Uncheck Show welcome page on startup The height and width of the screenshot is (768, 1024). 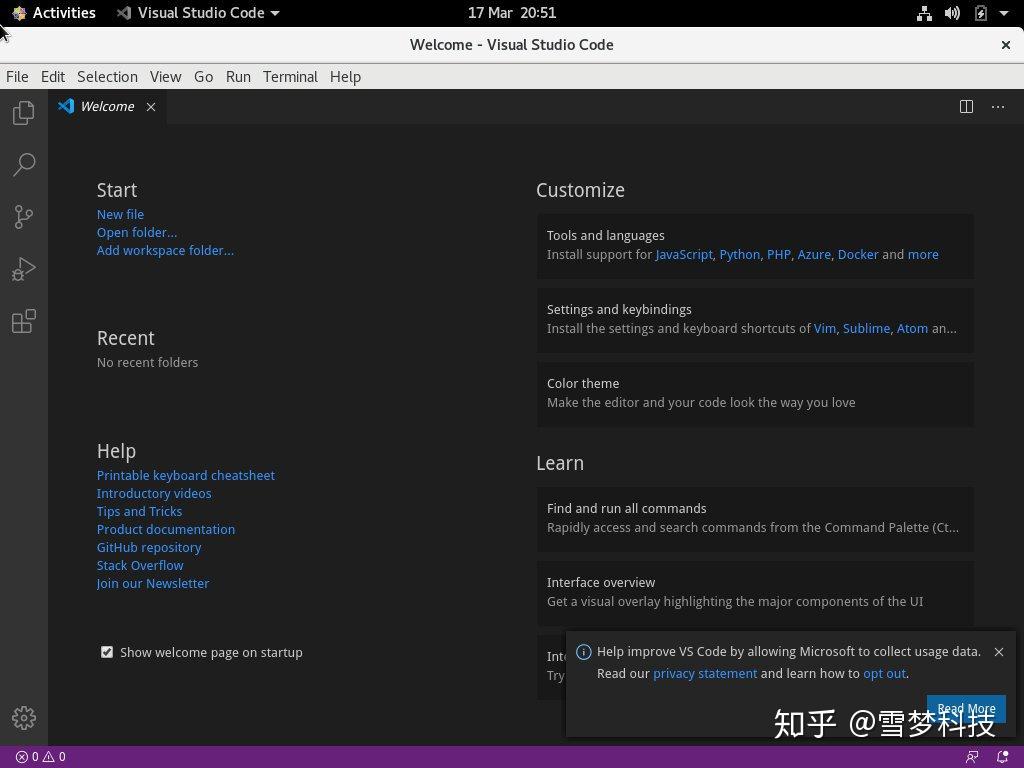(x=107, y=651)
